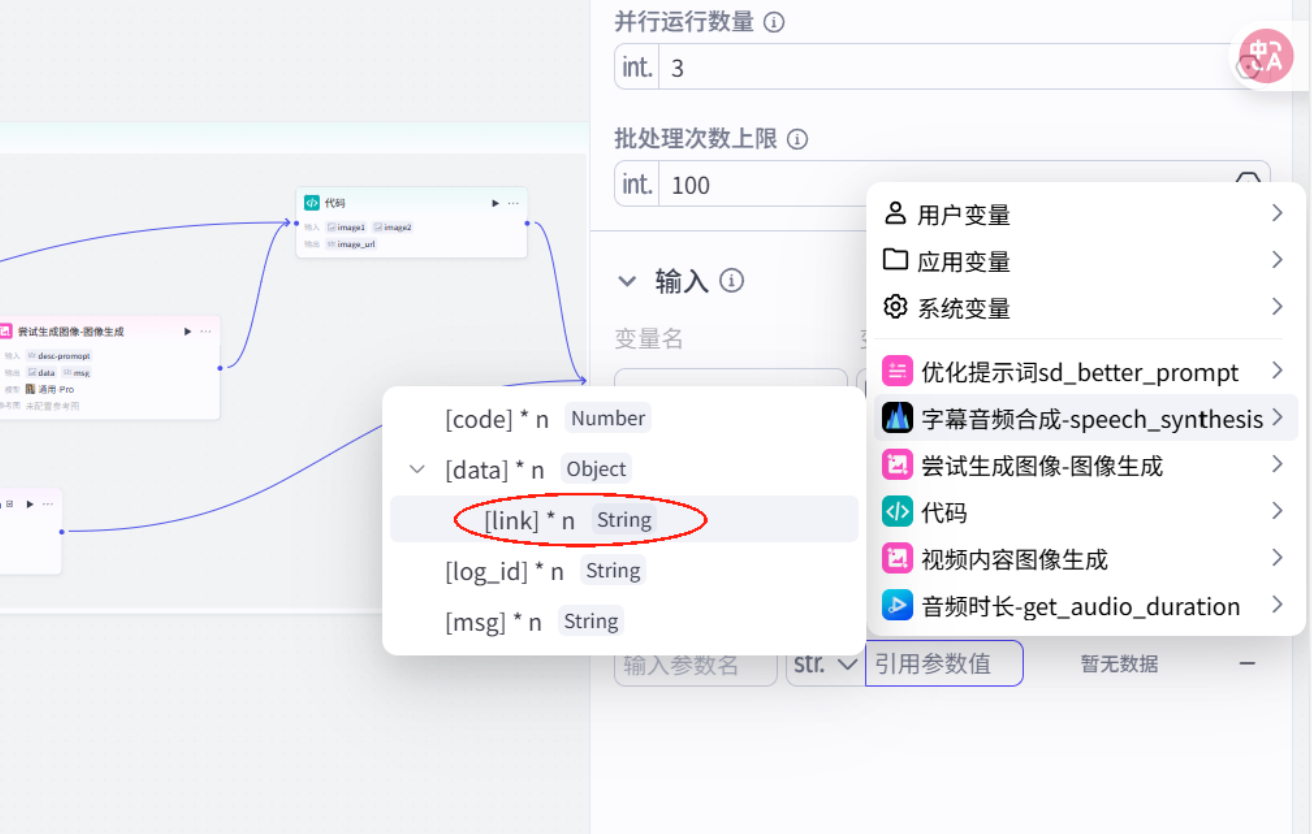Collapse the [data] * n Object entry

tap(417, 468)
